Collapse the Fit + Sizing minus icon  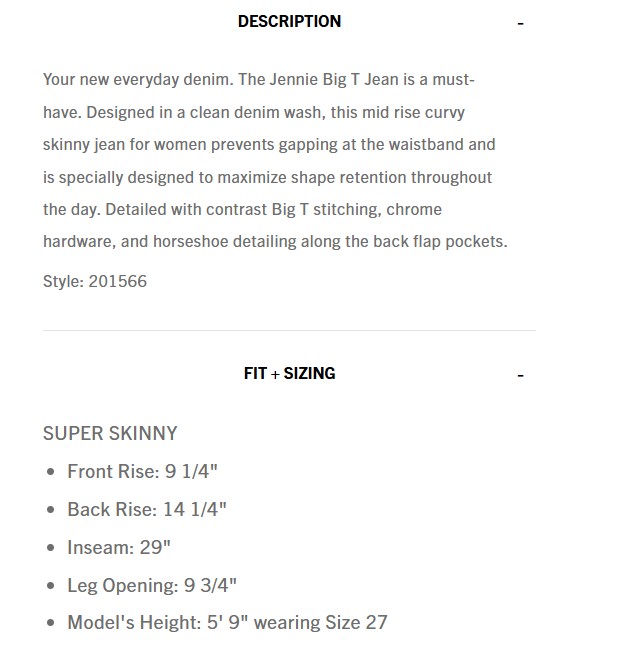tap(521, 375)
